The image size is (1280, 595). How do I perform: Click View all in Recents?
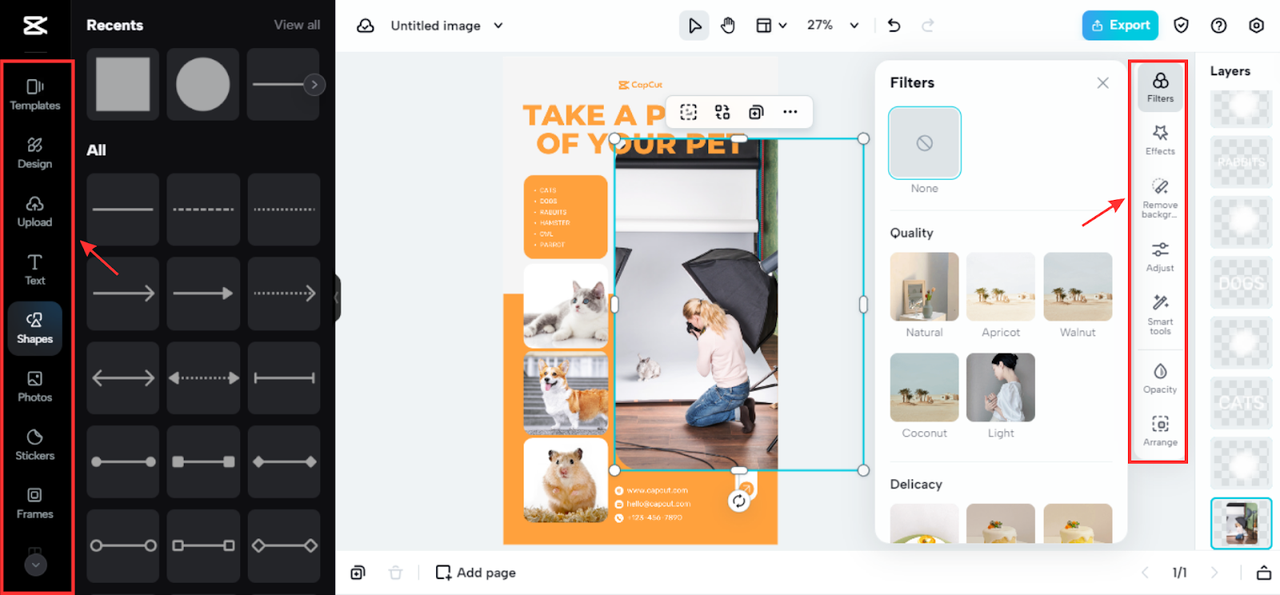(x=297, y=25)
